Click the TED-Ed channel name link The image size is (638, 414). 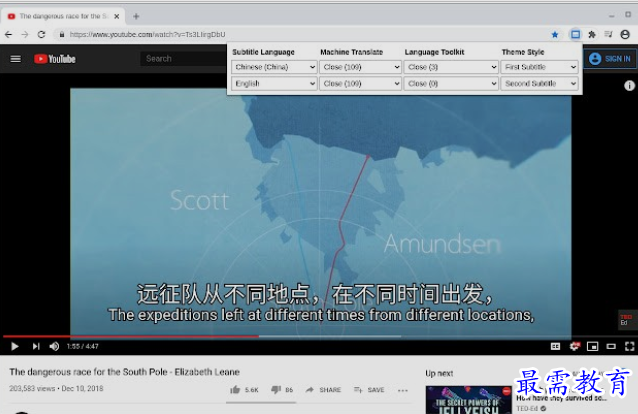[527, 409]
